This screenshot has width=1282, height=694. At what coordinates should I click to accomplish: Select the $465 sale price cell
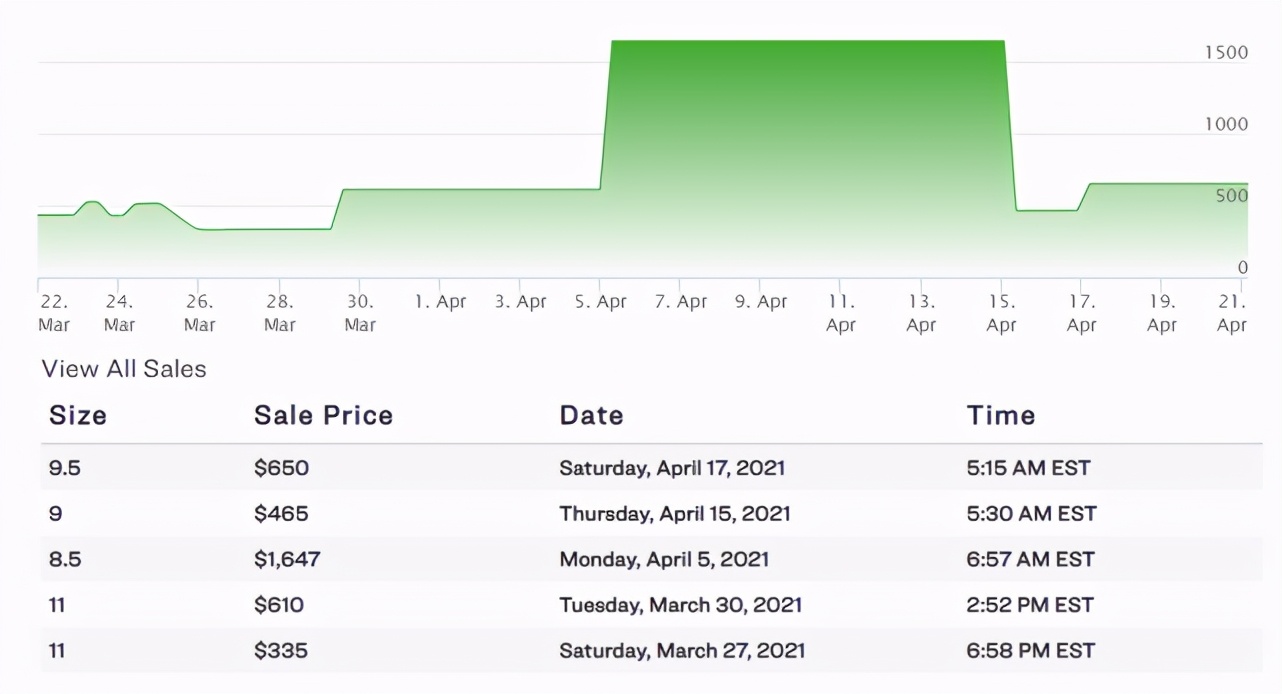click(281, 514)
